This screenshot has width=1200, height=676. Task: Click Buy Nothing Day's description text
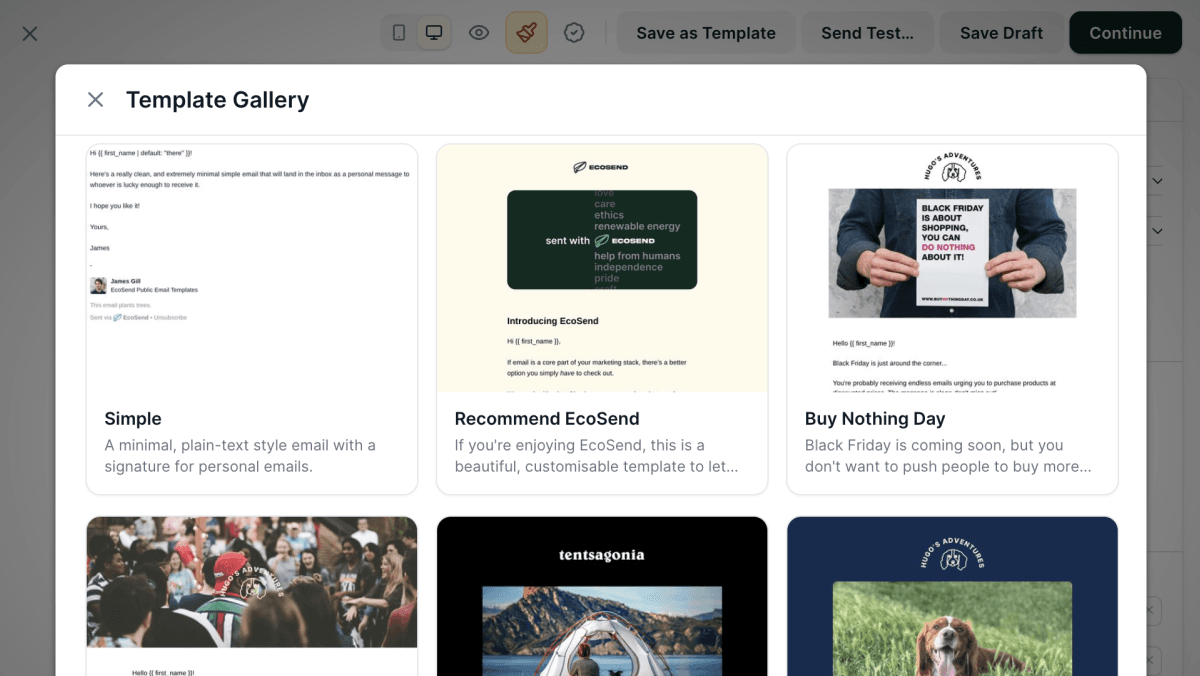947,456
